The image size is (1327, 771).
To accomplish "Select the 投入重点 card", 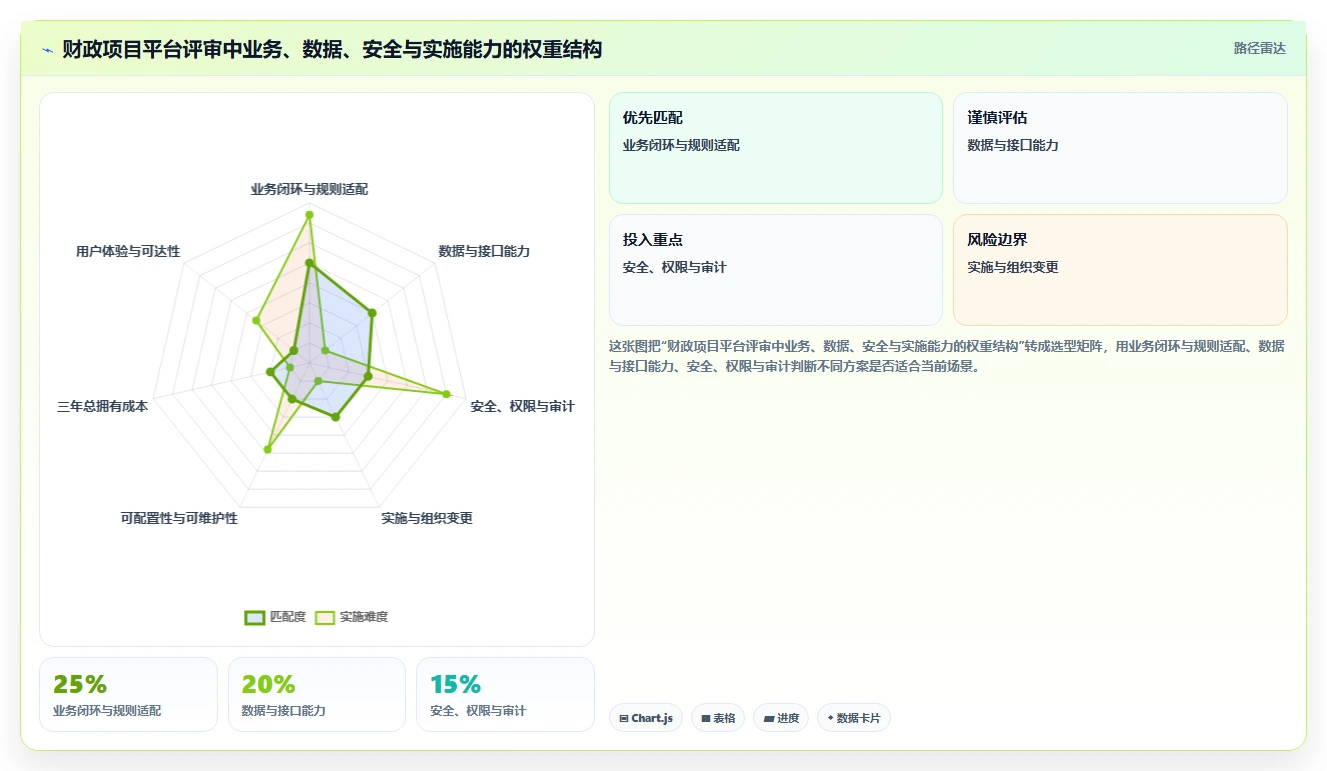I will click(x=776, y=270).
